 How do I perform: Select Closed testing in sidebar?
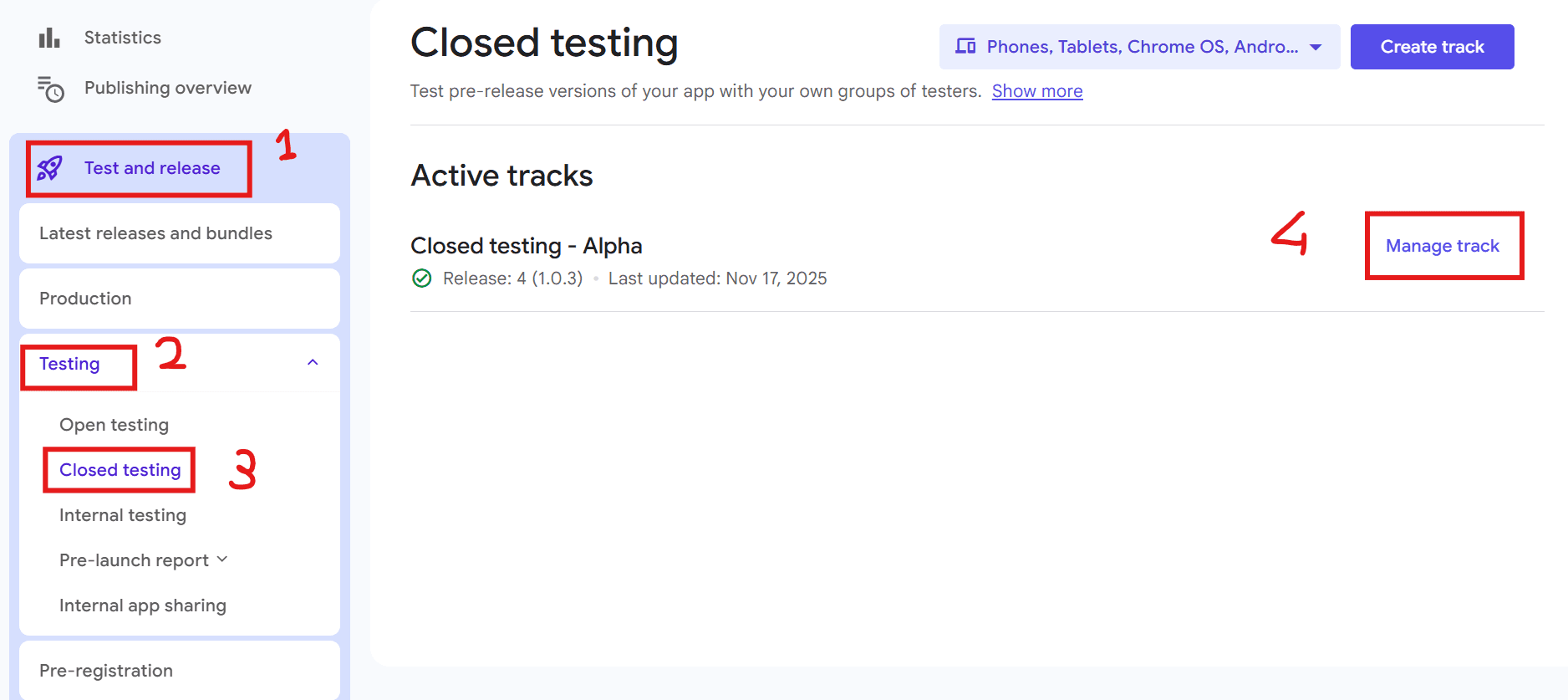point(120,470)
